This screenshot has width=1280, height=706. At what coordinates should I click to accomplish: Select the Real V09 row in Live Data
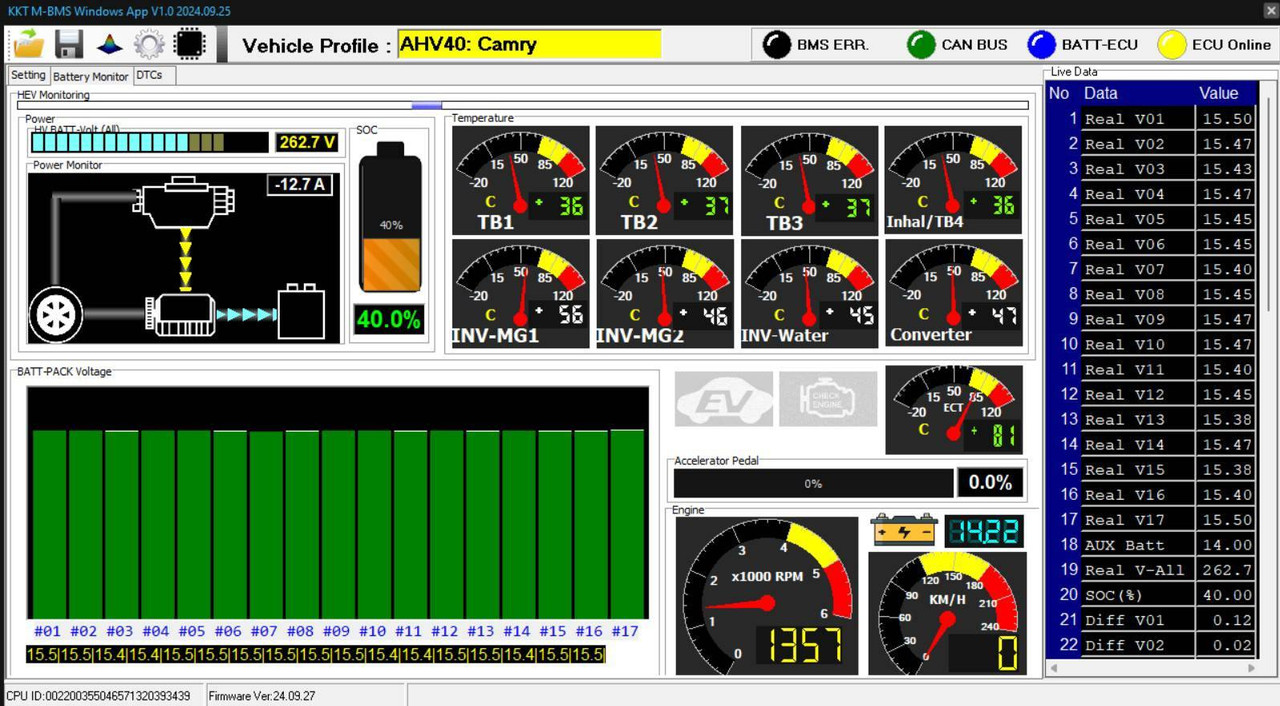tap(1150, 319)
